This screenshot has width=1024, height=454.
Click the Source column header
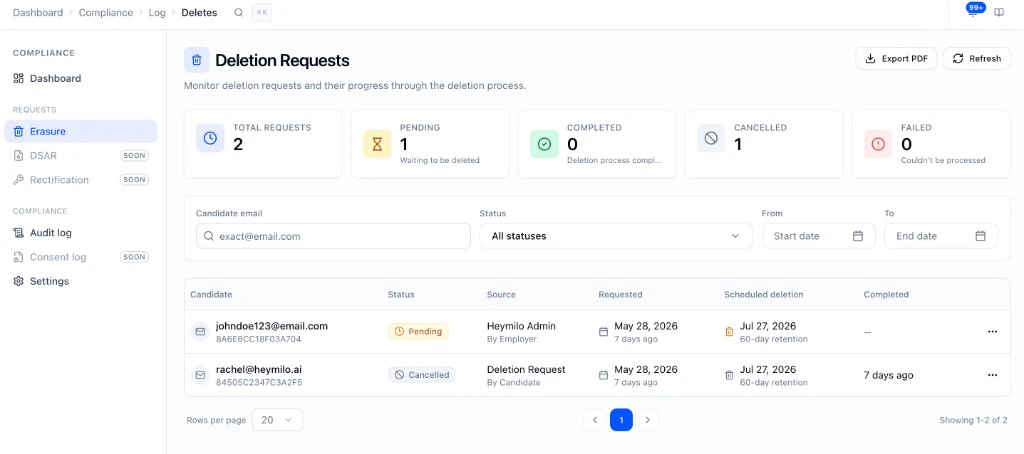pos(501,295)
